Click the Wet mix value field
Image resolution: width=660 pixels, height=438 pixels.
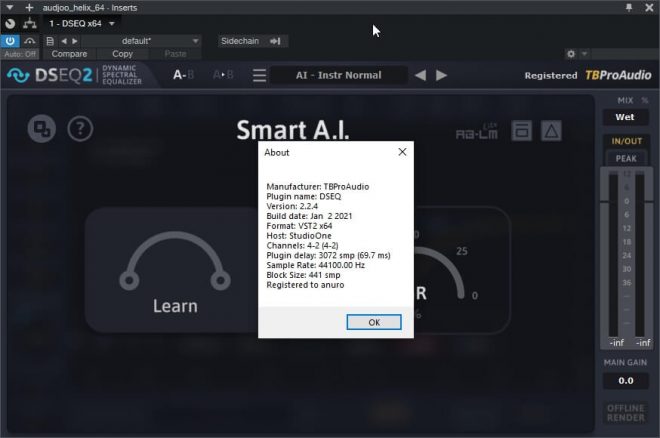click(625, 117)
